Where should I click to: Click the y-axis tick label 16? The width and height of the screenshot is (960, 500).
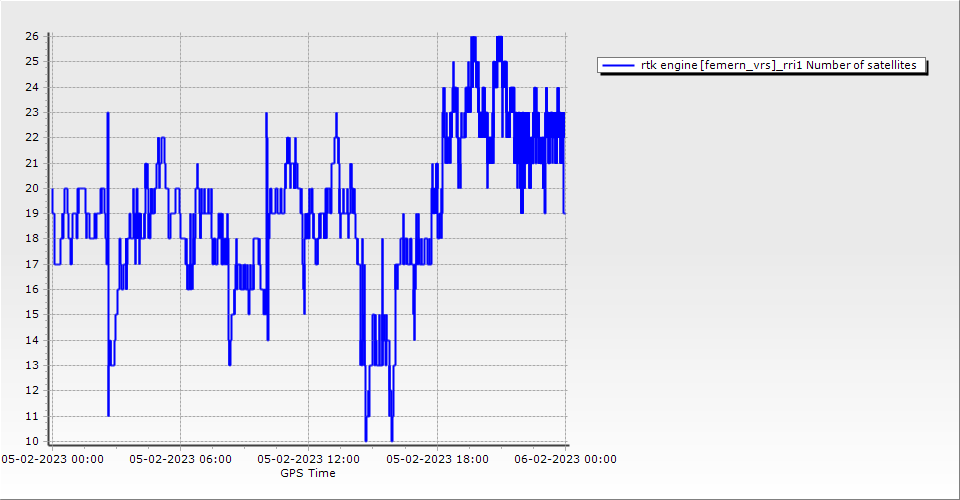point(32,290)
